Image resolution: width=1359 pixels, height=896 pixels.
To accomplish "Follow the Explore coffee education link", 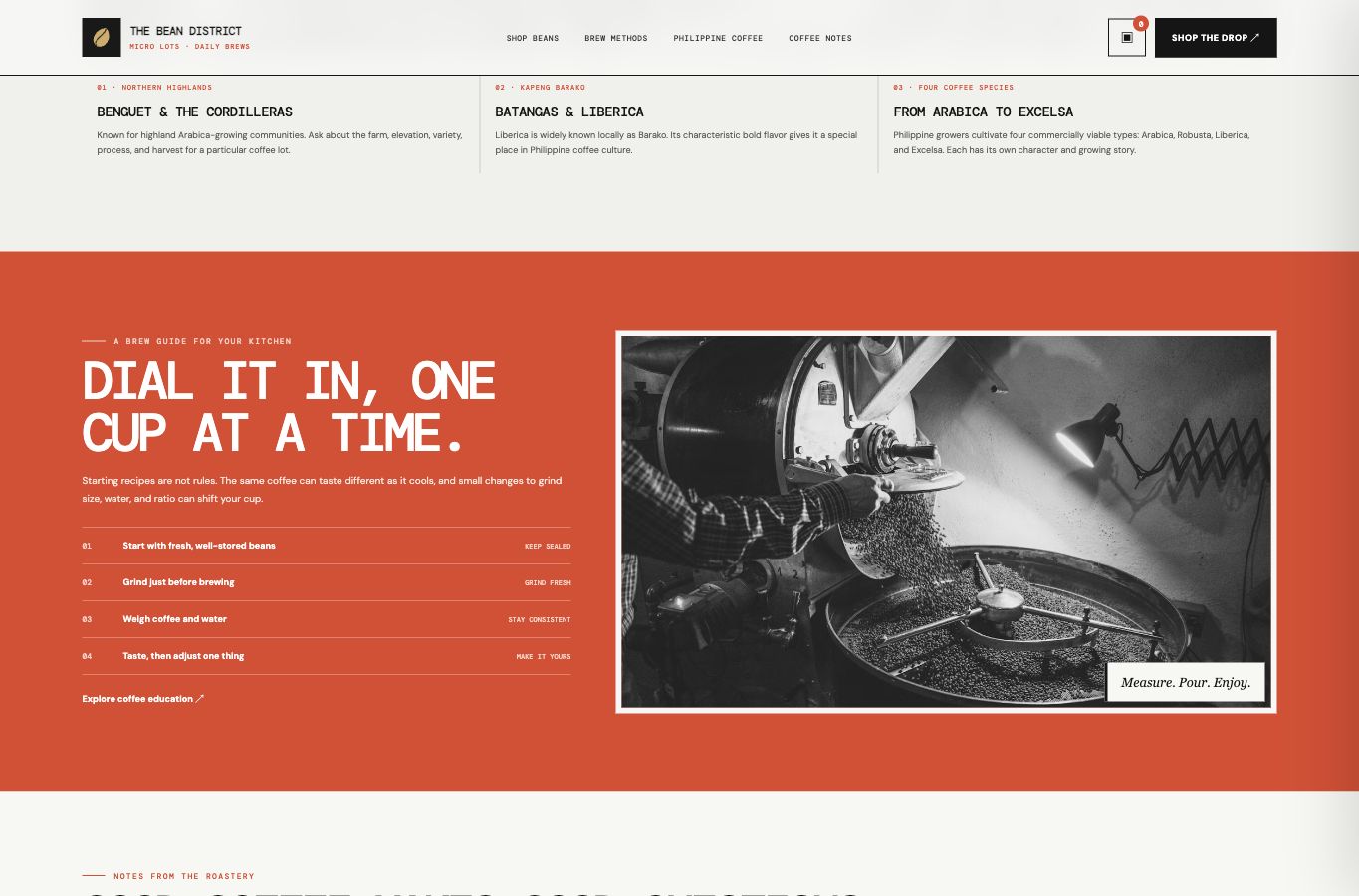I will coord(143,699).
